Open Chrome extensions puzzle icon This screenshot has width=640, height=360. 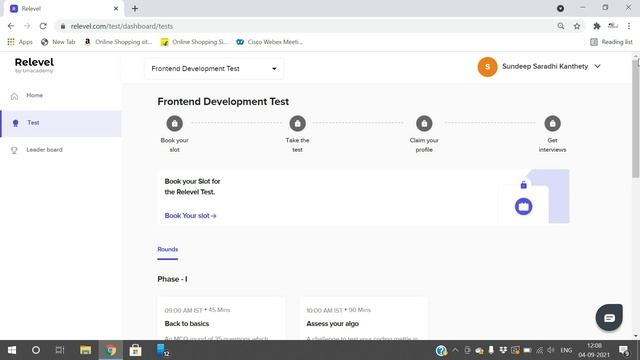[597, 26]
